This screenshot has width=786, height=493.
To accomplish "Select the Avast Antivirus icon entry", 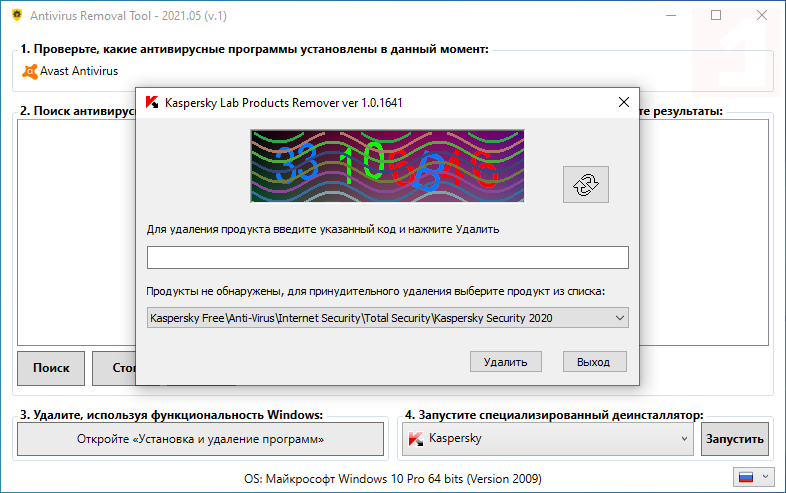I will (x=31, y=71).
